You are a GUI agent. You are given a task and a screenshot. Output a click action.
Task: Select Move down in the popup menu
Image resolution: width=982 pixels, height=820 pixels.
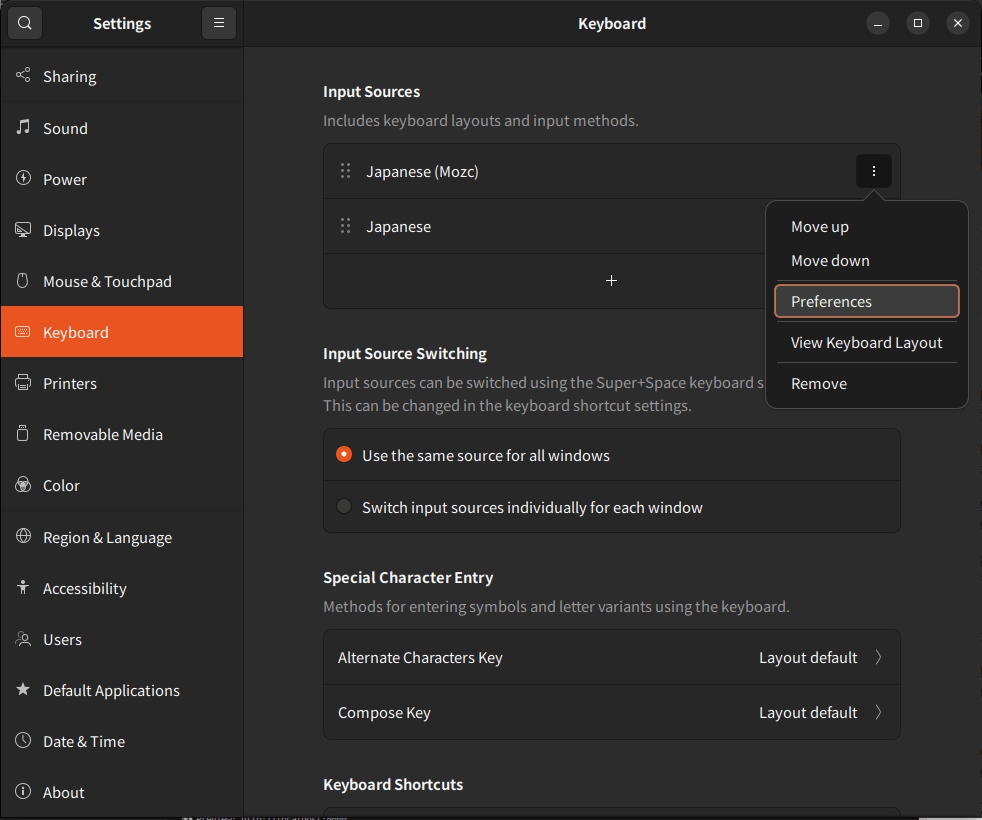pyautogui.click(x=830, y=260)
